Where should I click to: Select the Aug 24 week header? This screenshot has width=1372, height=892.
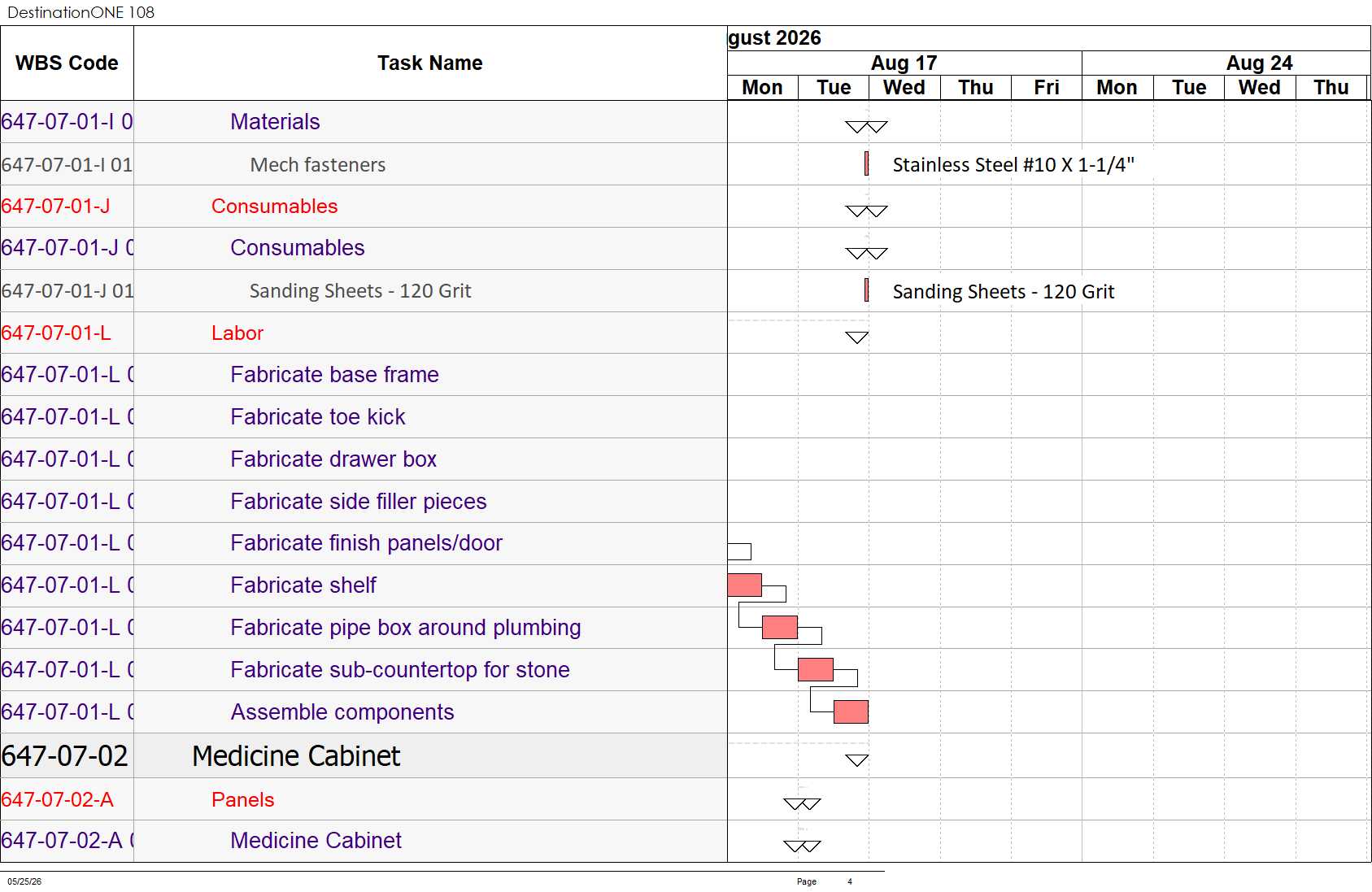(x=1259, y=63)
